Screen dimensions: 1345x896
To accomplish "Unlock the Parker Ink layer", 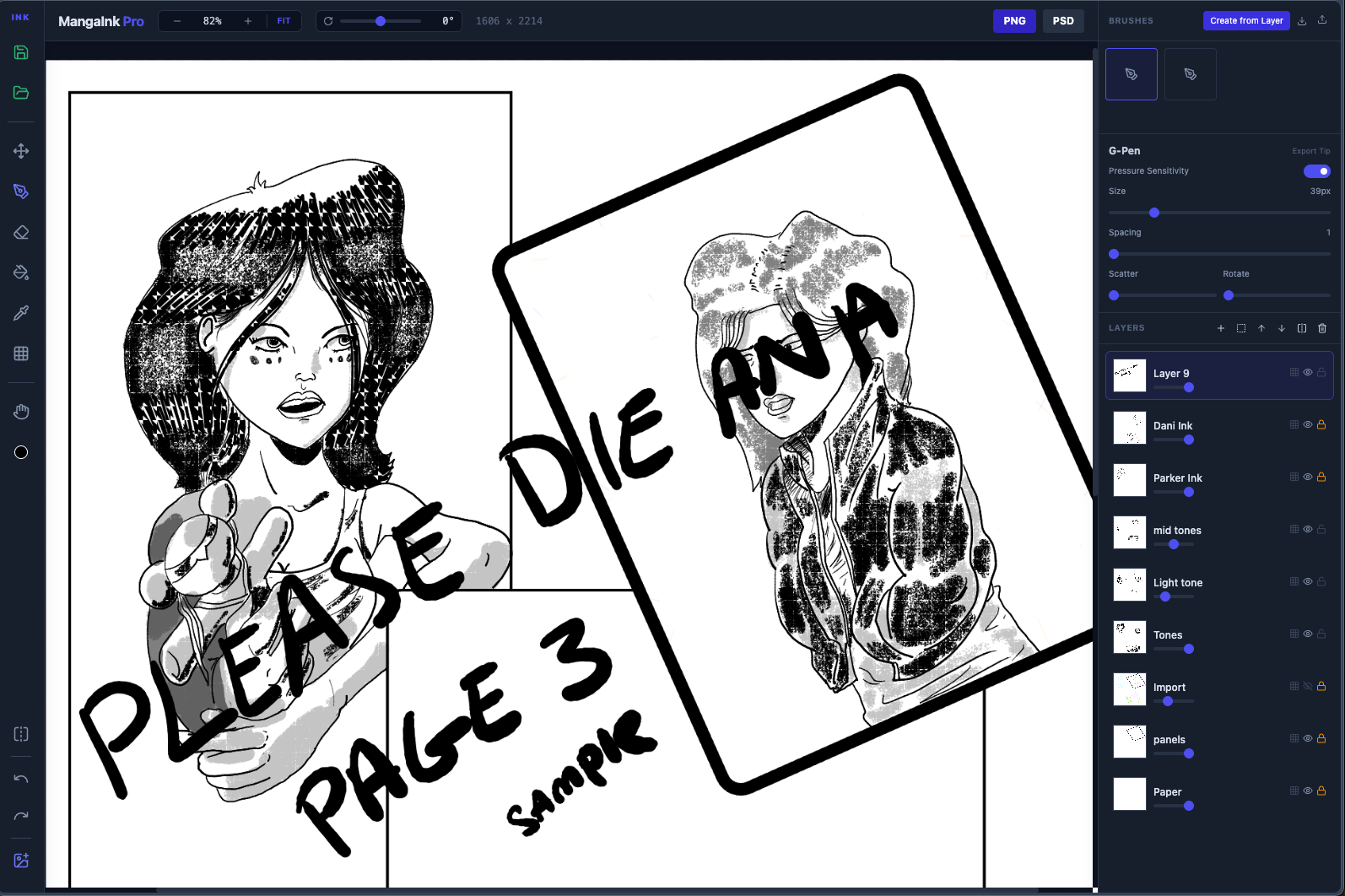I will click(1321, 477).
